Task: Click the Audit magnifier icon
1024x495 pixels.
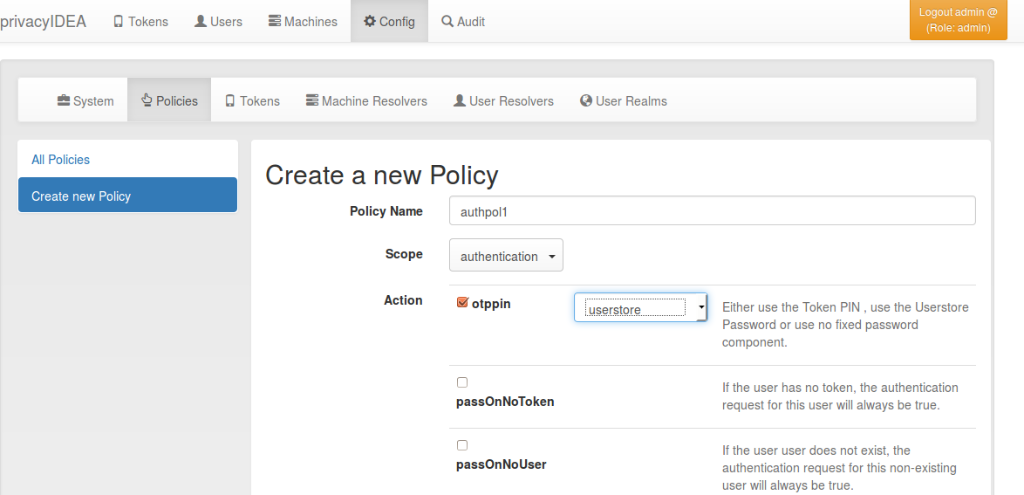Action: point(447,22)
